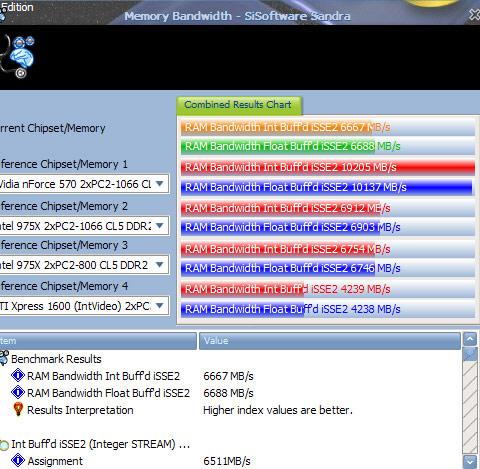The width and height of the screenshot is (480, 469).
Task: Click the Memory Bandwidth - SiSoftware Sandra title
Action: pyautogui.click(x=237, y=16)
